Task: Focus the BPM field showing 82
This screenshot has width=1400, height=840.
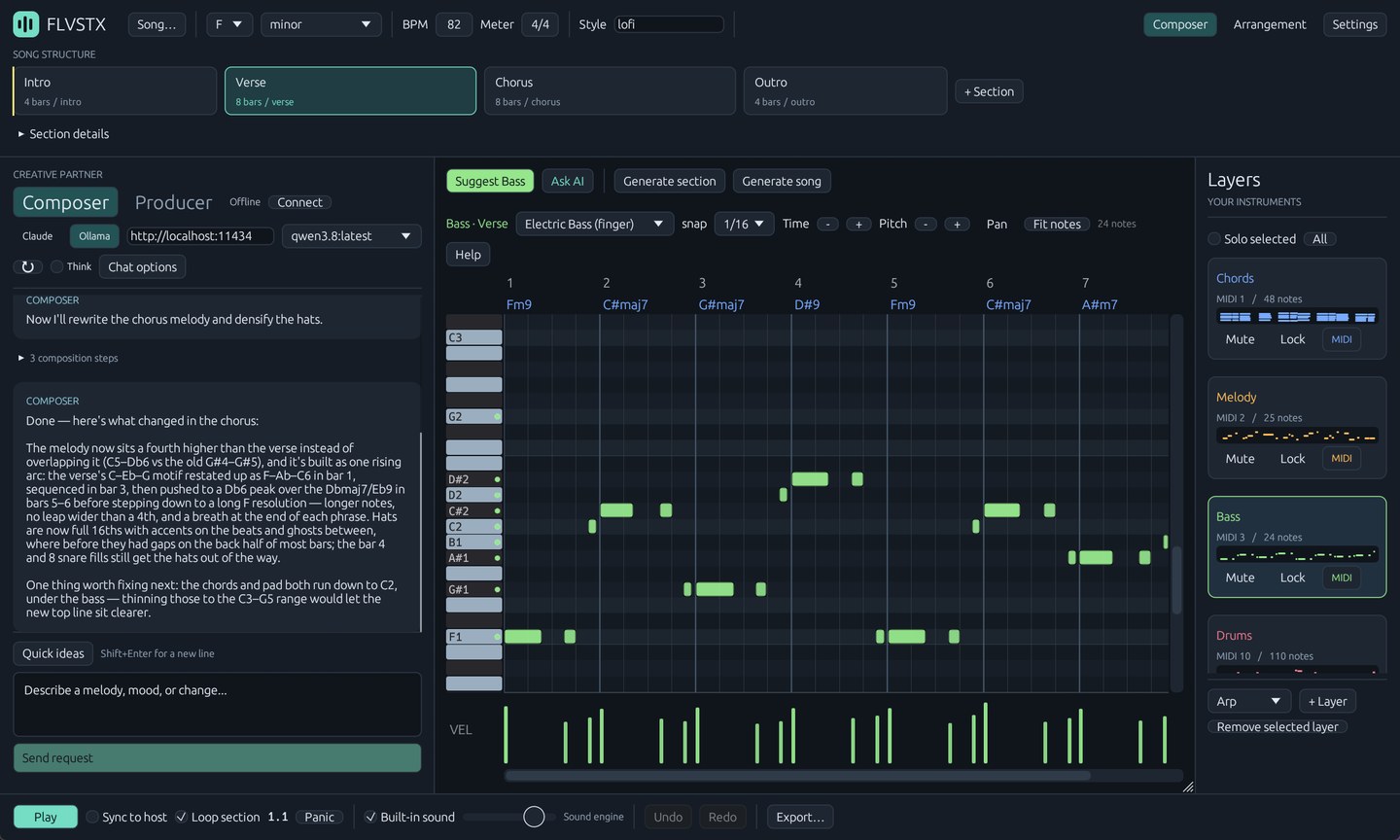Action: (454, 24)
